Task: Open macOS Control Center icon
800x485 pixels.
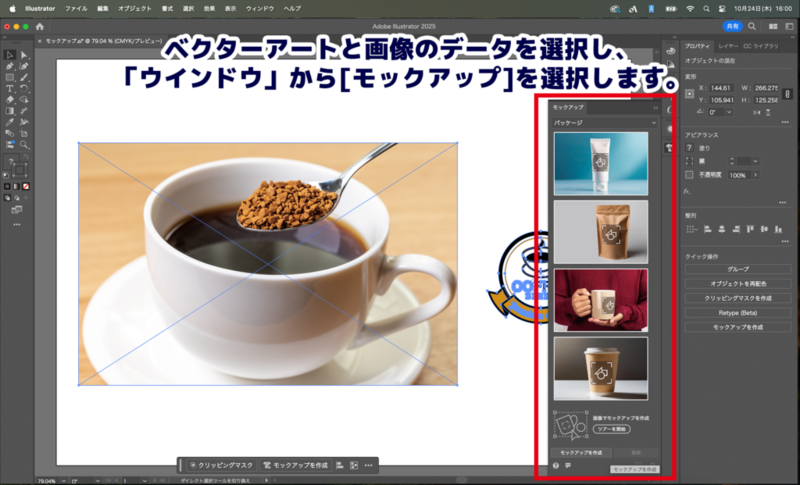Action: coord(722,9)
